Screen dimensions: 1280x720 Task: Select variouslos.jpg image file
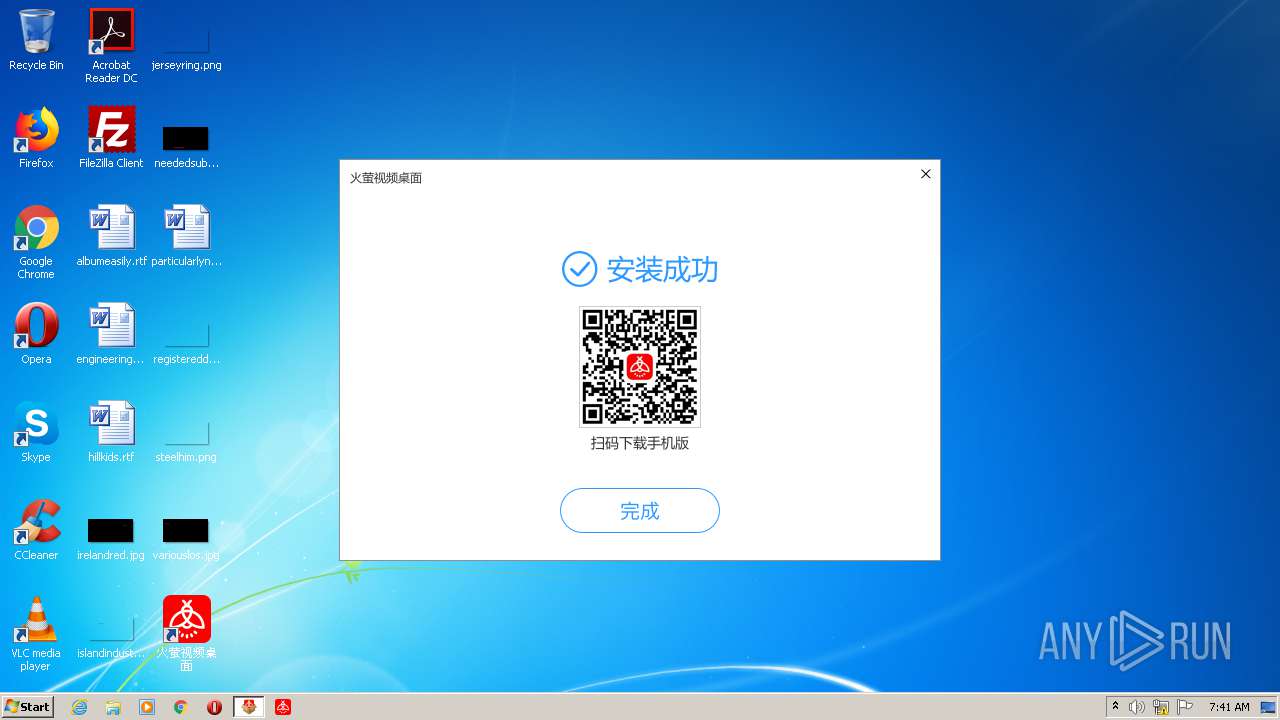click(x=186, y=538)
